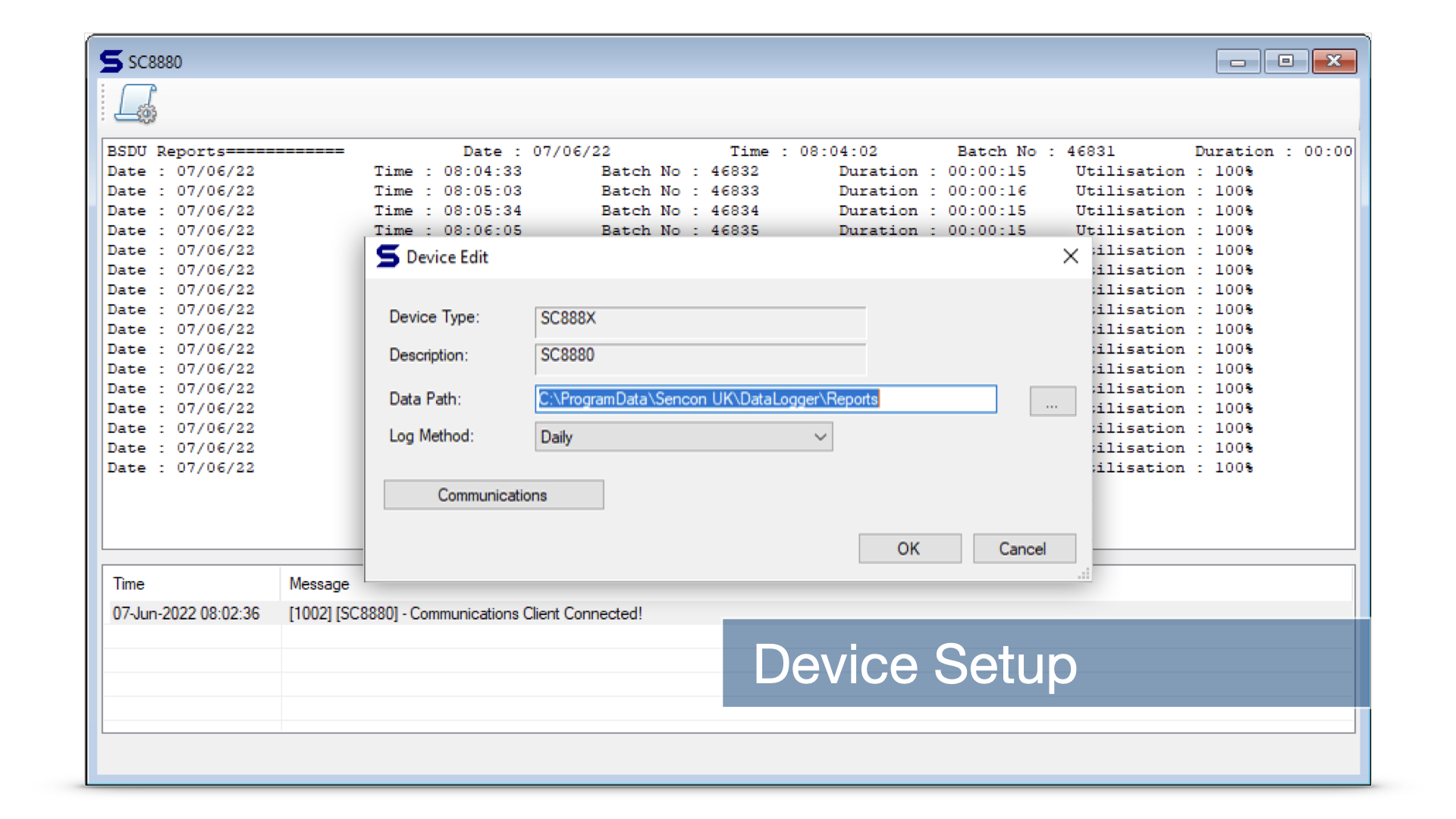Click the Device Edit dialog logo icon
This screenshot has height=819, width=1456.
[388, 257]
